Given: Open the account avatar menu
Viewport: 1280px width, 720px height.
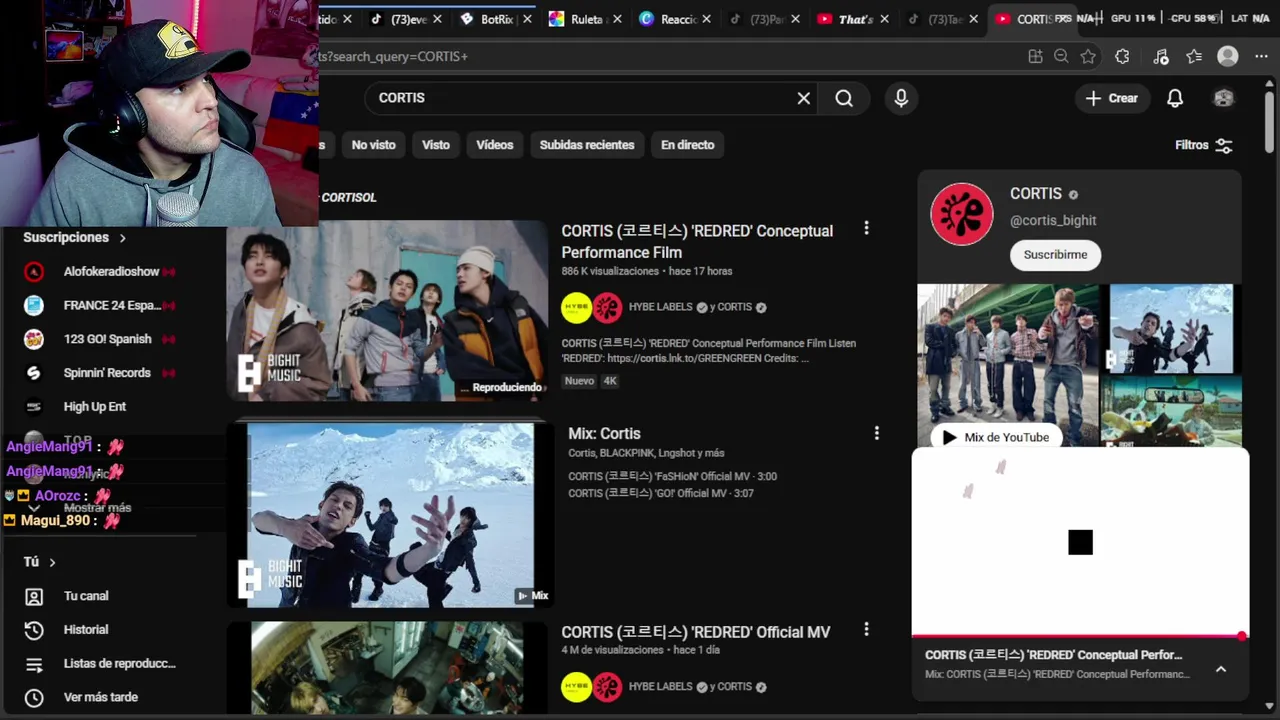Looking at the screenshot, I should tap(1223, 98).
